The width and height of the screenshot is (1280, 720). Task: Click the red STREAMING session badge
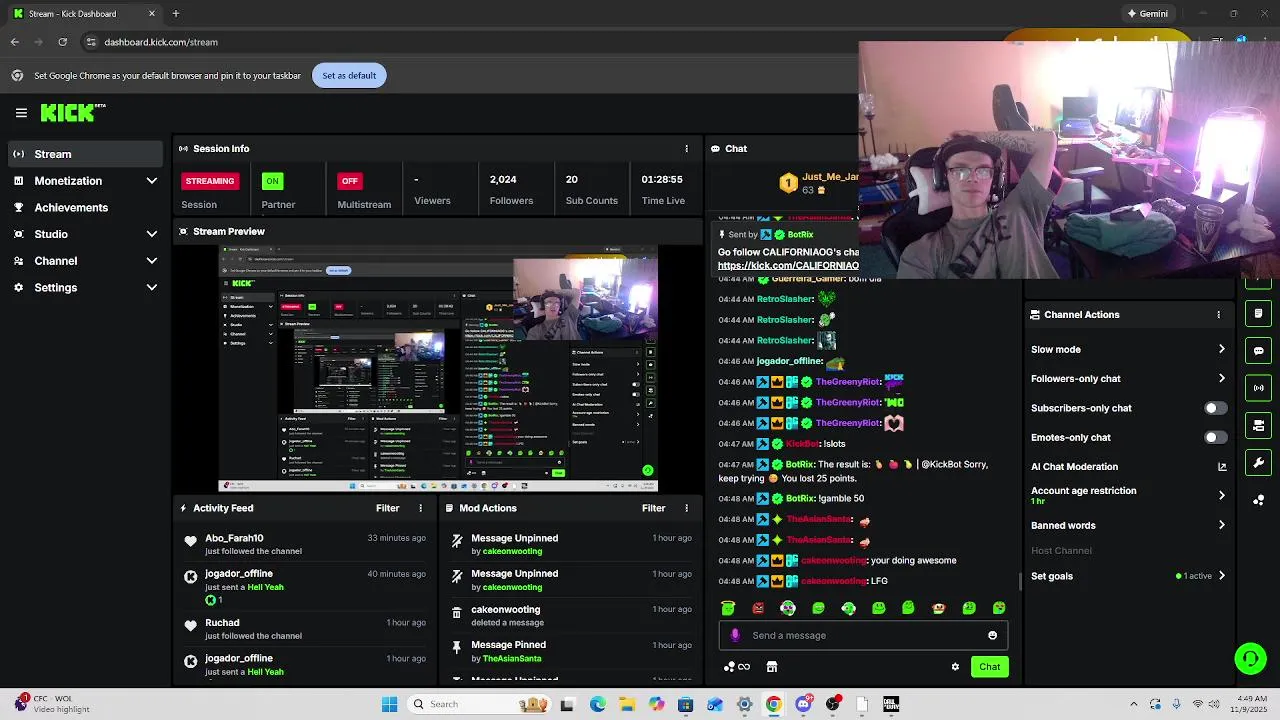tap(210, 181)
